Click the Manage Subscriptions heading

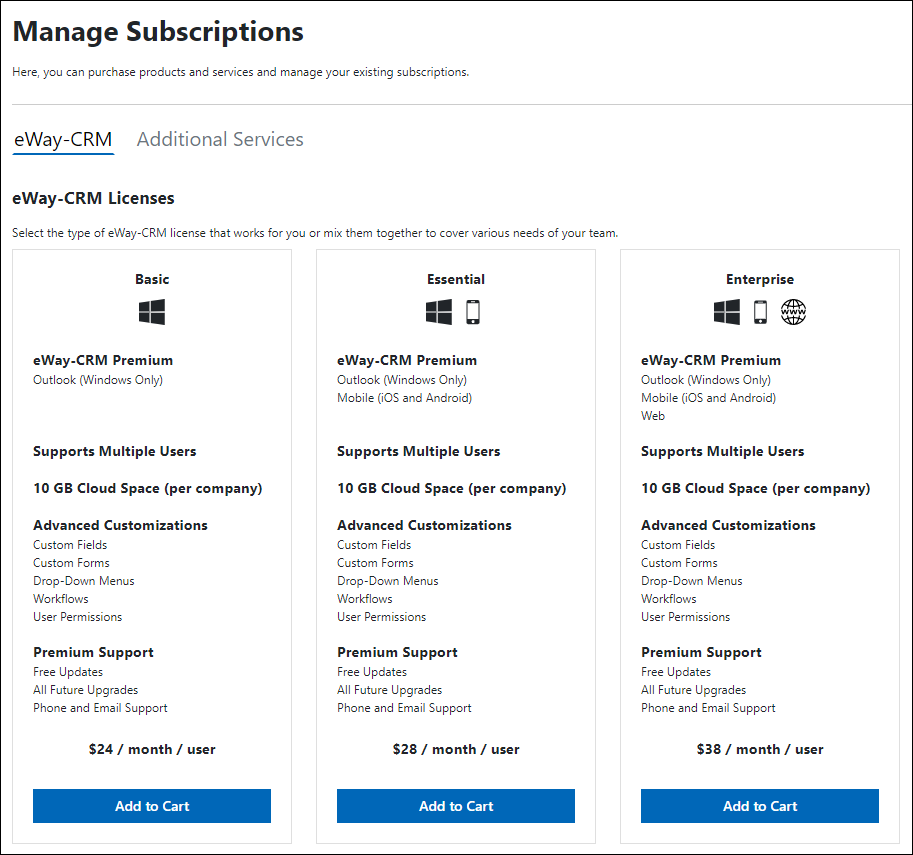pyautogui.click(x=158, y=31)
